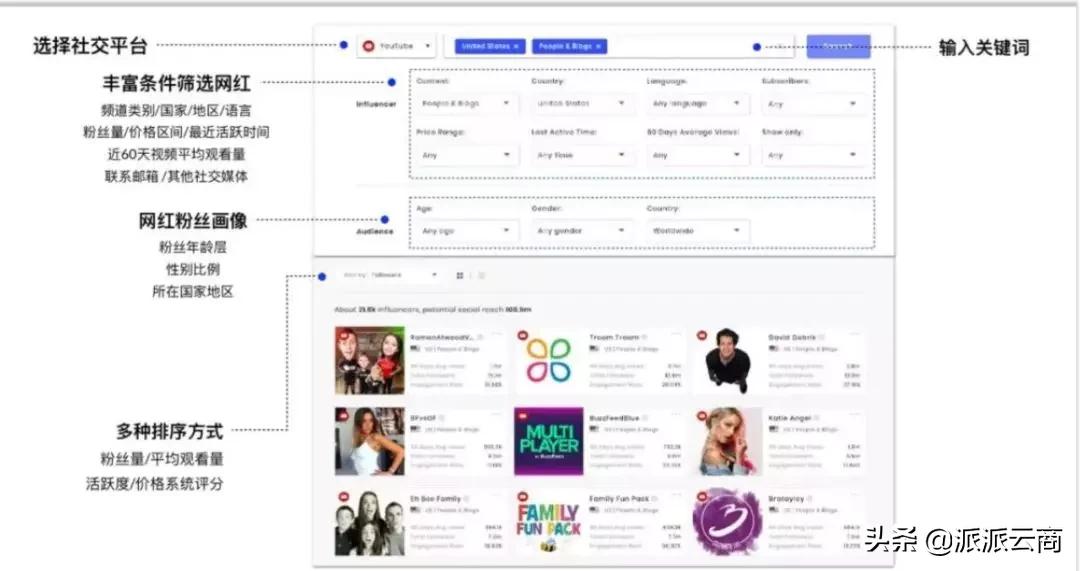The image size is (1080, 571).
Task: Open the 60 Days Average Views dropdown
Action: [x=696, y=155]
